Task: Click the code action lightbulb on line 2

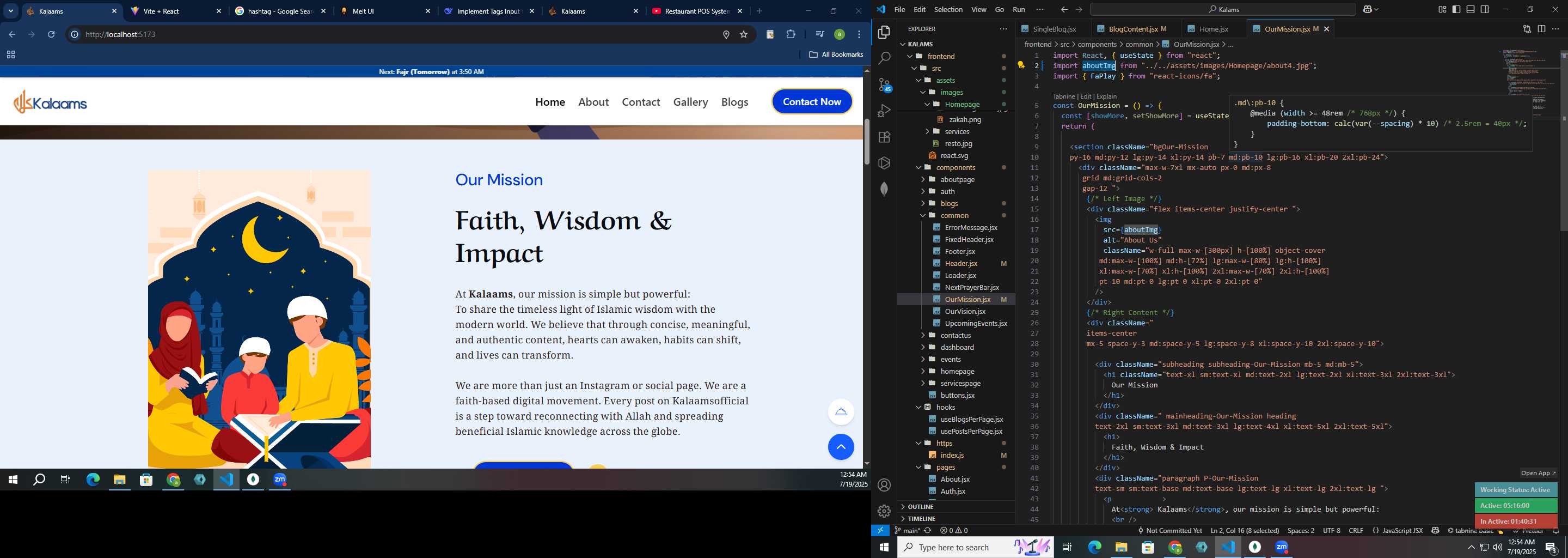Action: (1021, 65)
